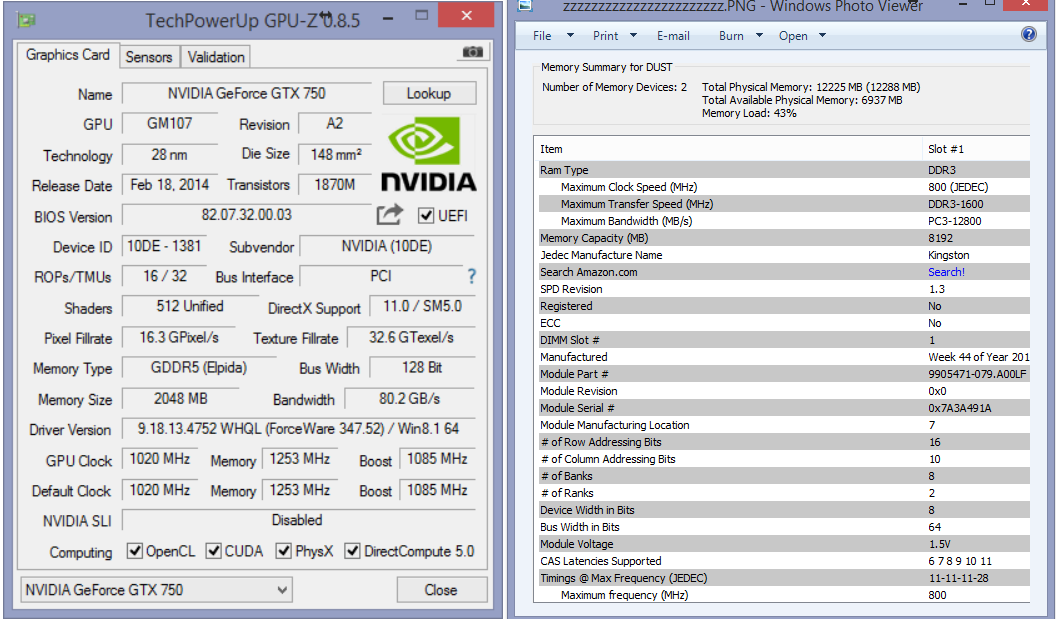Click the 1870M Transistors value

[x=335, y=185]
